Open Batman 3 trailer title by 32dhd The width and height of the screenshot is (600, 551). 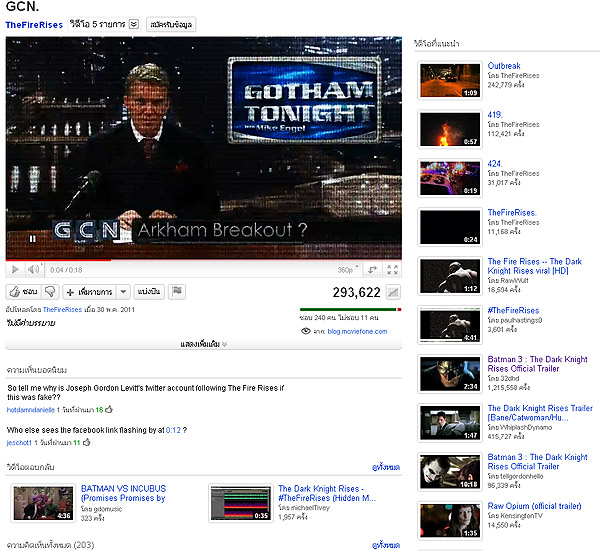pos(537,364)
